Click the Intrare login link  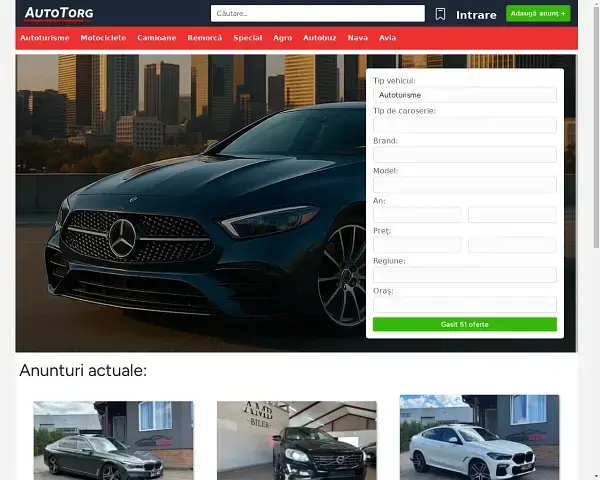click(476, 15)
